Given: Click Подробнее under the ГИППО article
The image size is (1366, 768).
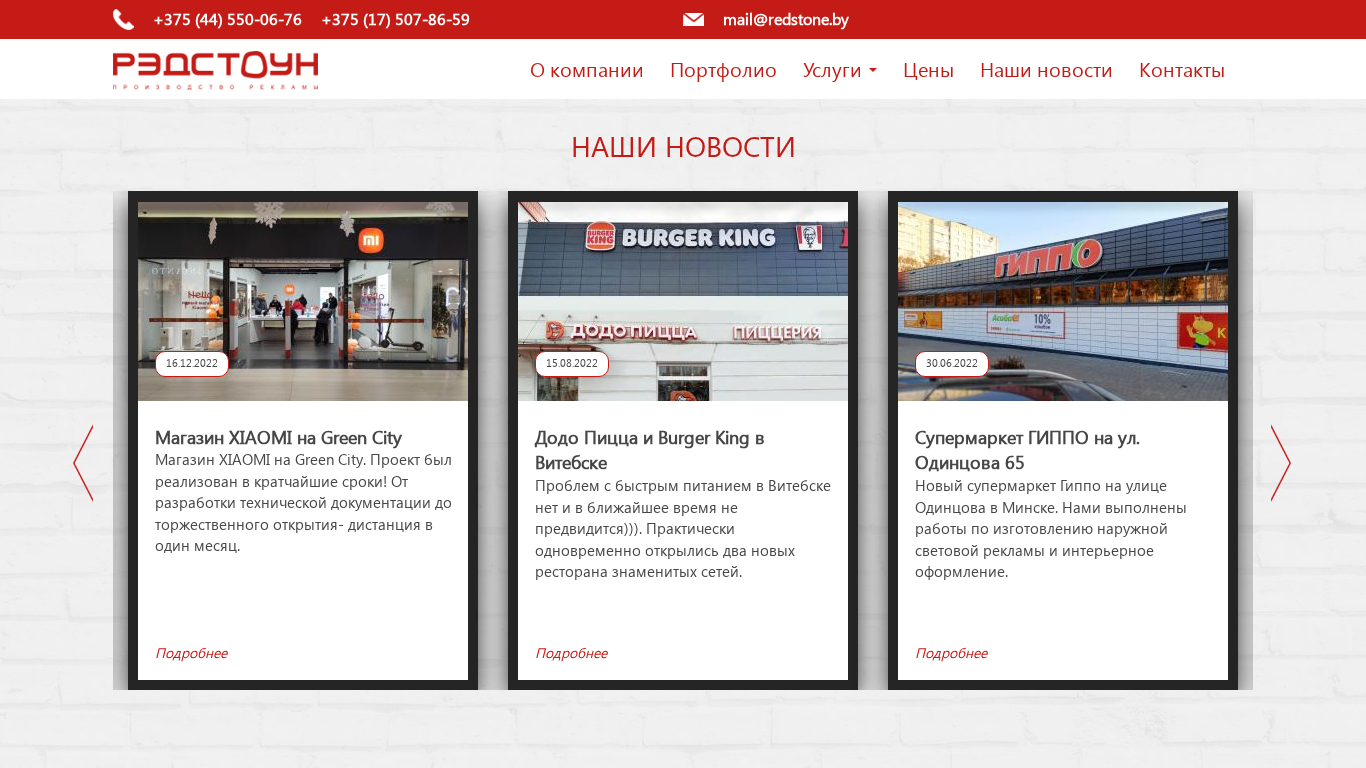Looking at the screenshot, I should pyautogui.click(x=951, y=653).
